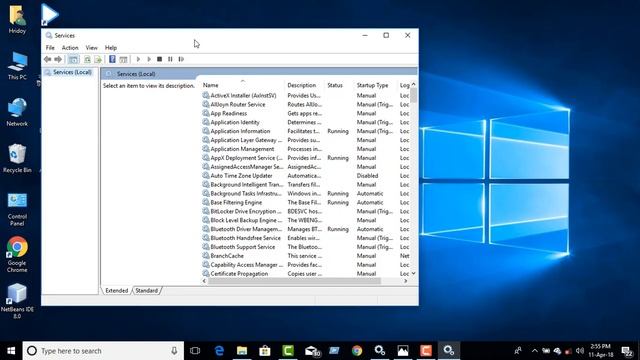Open the Windows Start button
Screen dimensions: 640x360
point(11,351)
